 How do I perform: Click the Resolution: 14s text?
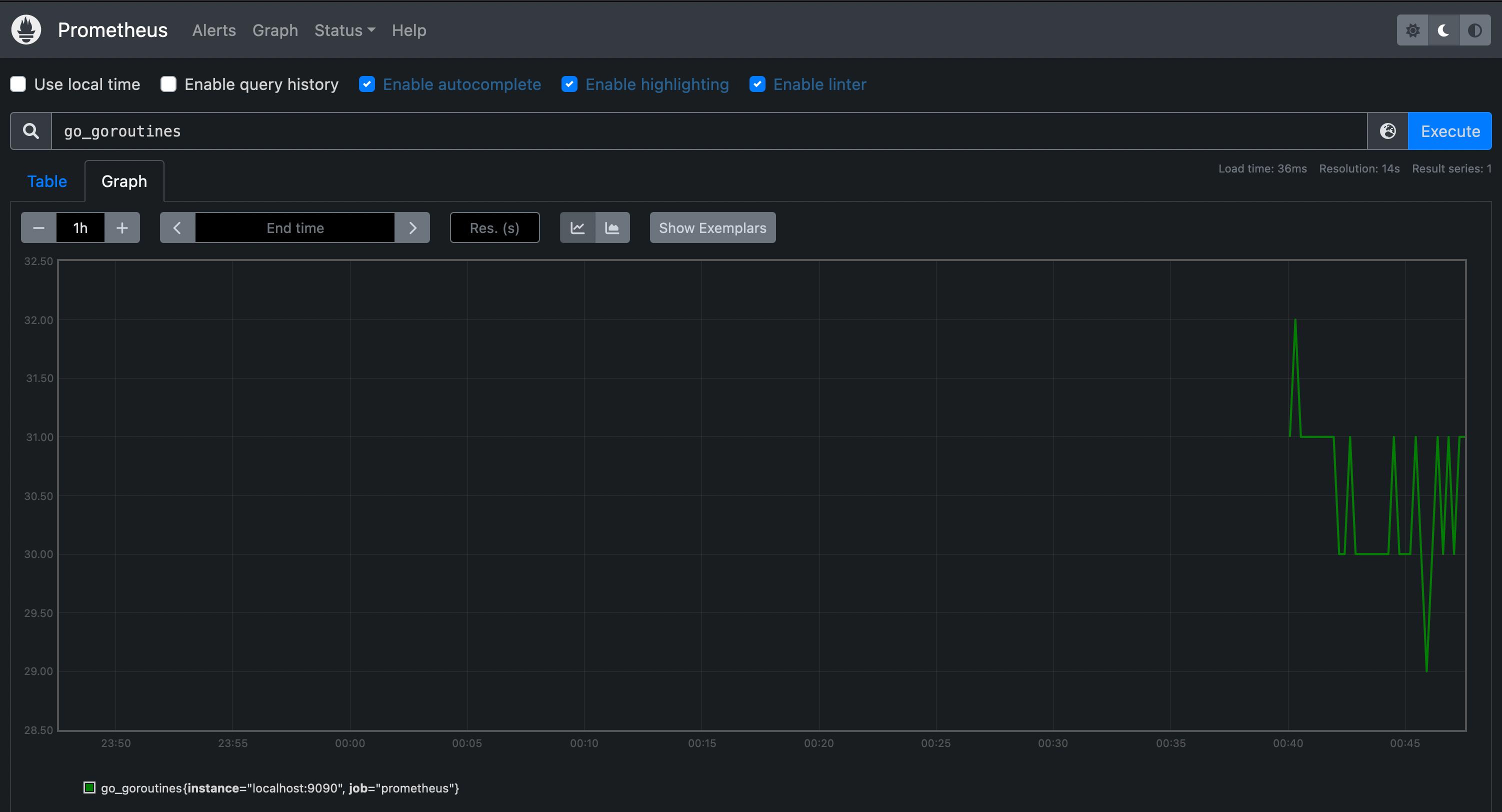tap(1359, 168)
